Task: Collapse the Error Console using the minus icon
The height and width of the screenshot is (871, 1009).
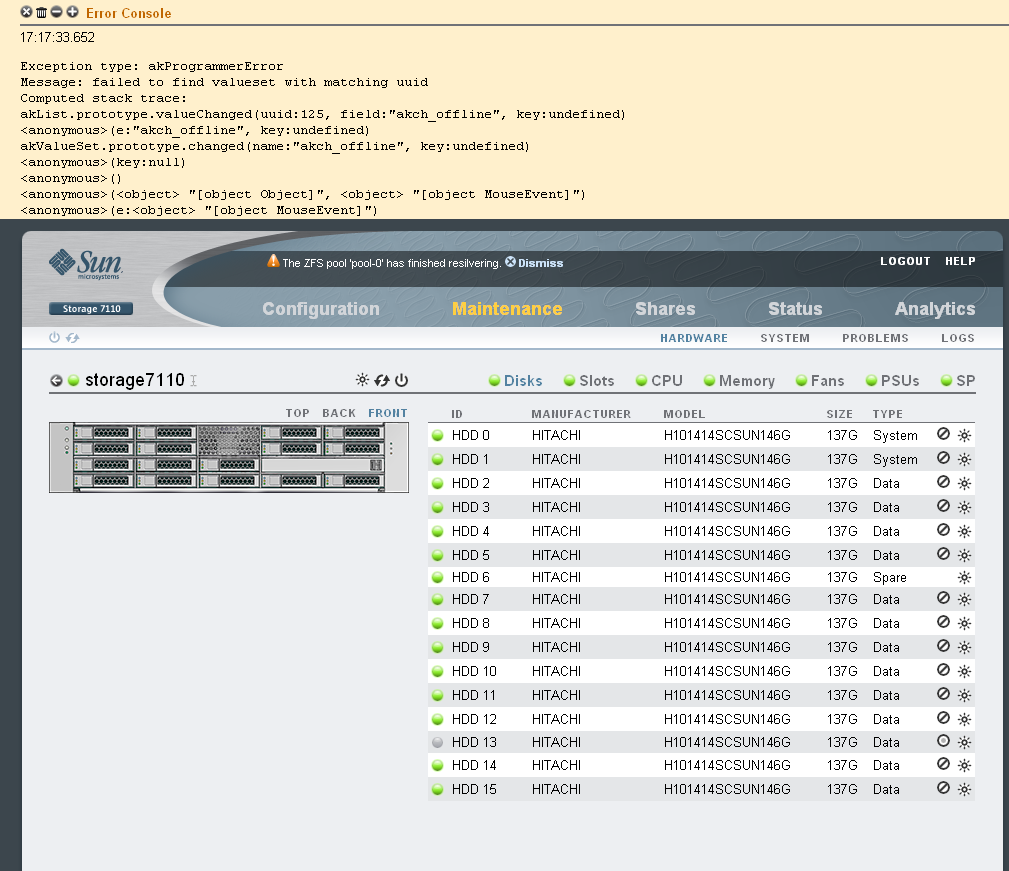Action: 57,12
